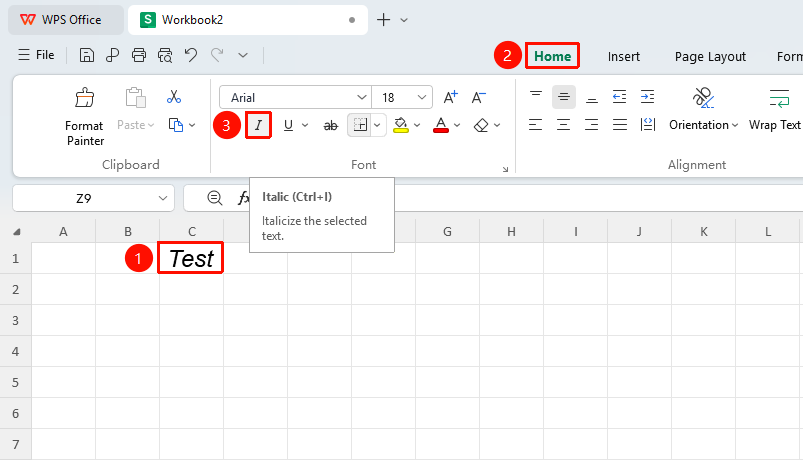Select row 3 header

[x=15, y=321]
